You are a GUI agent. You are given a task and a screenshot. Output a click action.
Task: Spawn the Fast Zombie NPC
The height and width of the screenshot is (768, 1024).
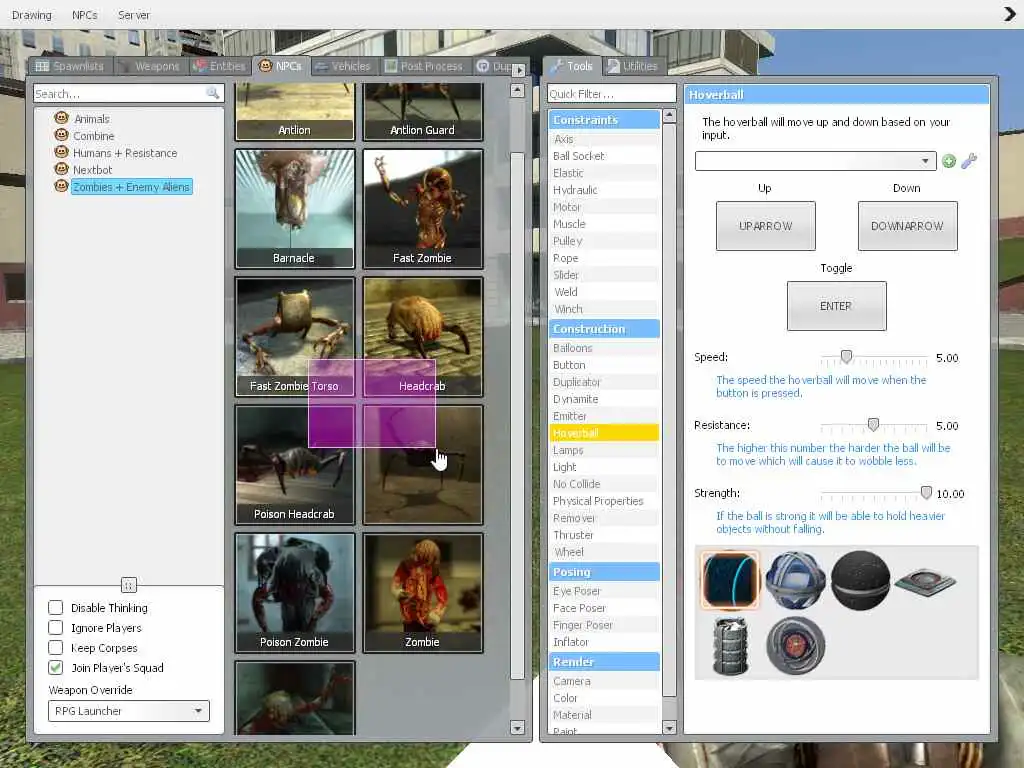(423, 208)
